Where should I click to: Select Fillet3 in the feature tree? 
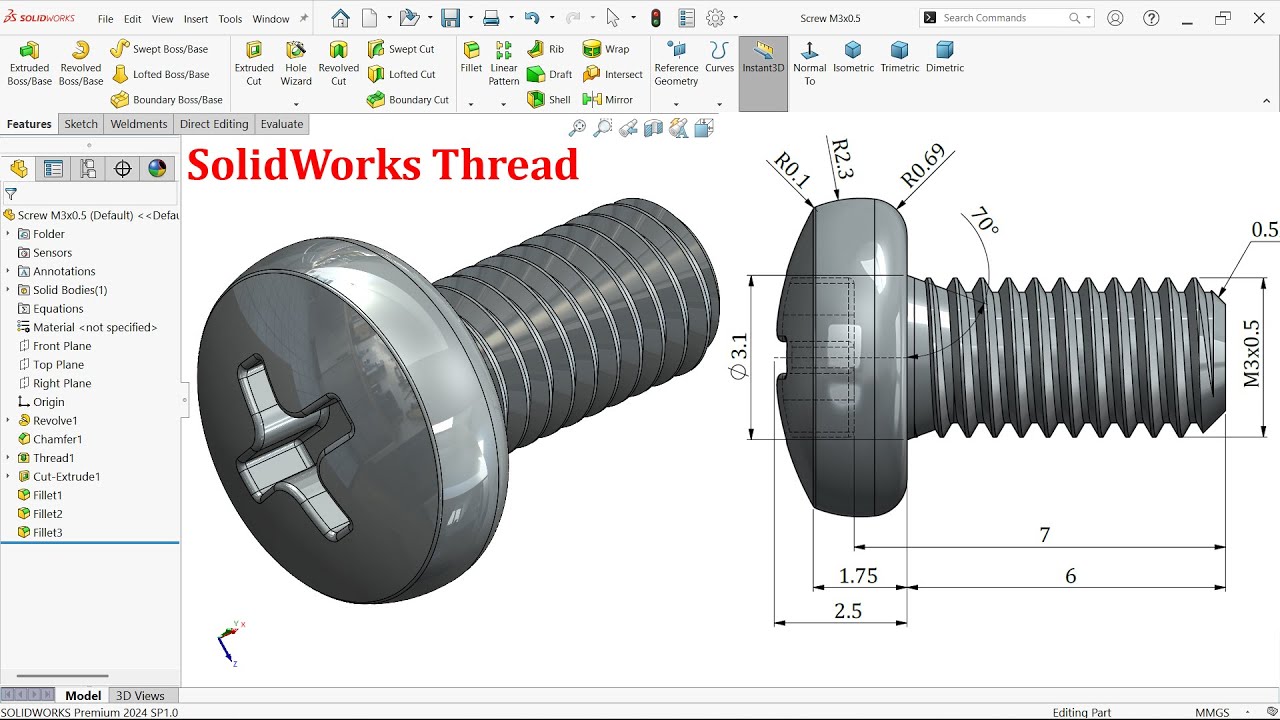[x=40, y=532]
